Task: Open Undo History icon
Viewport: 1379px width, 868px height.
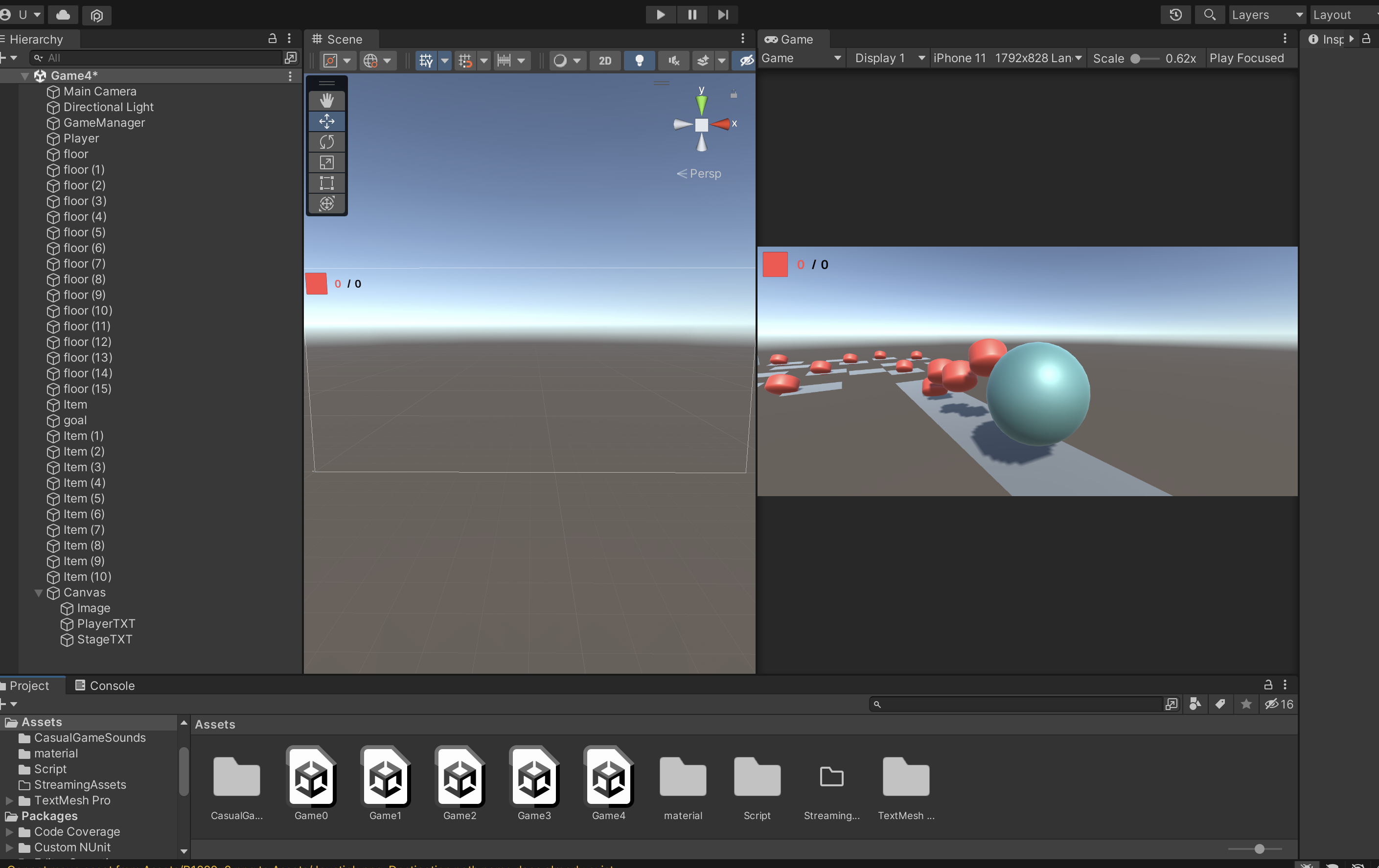Action: coord(1175,15)
